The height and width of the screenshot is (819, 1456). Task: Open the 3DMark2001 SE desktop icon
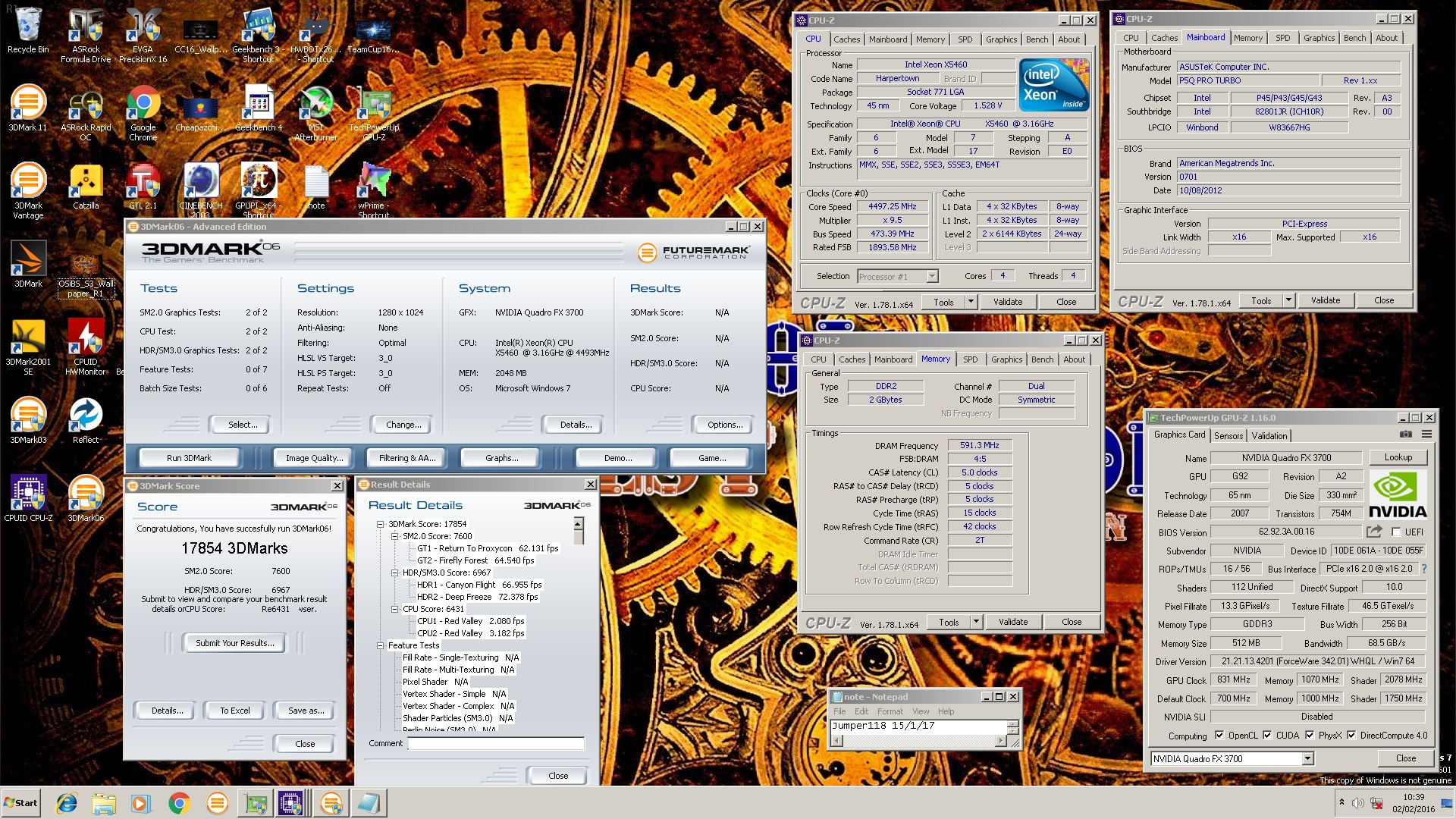click(28, 347)
